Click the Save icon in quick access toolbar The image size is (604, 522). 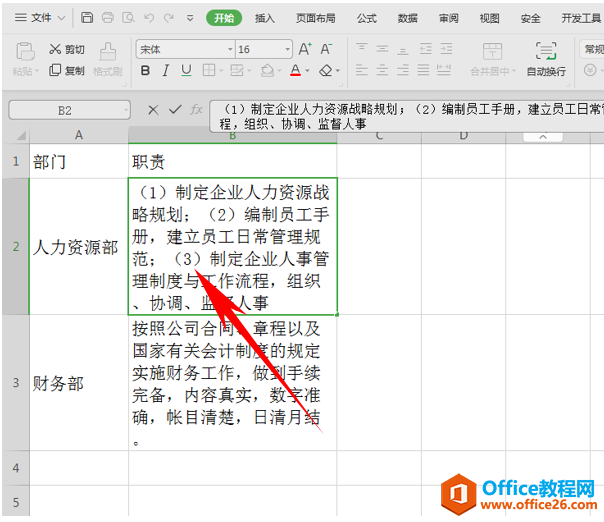pyautogui.click(x=87, y=18)
